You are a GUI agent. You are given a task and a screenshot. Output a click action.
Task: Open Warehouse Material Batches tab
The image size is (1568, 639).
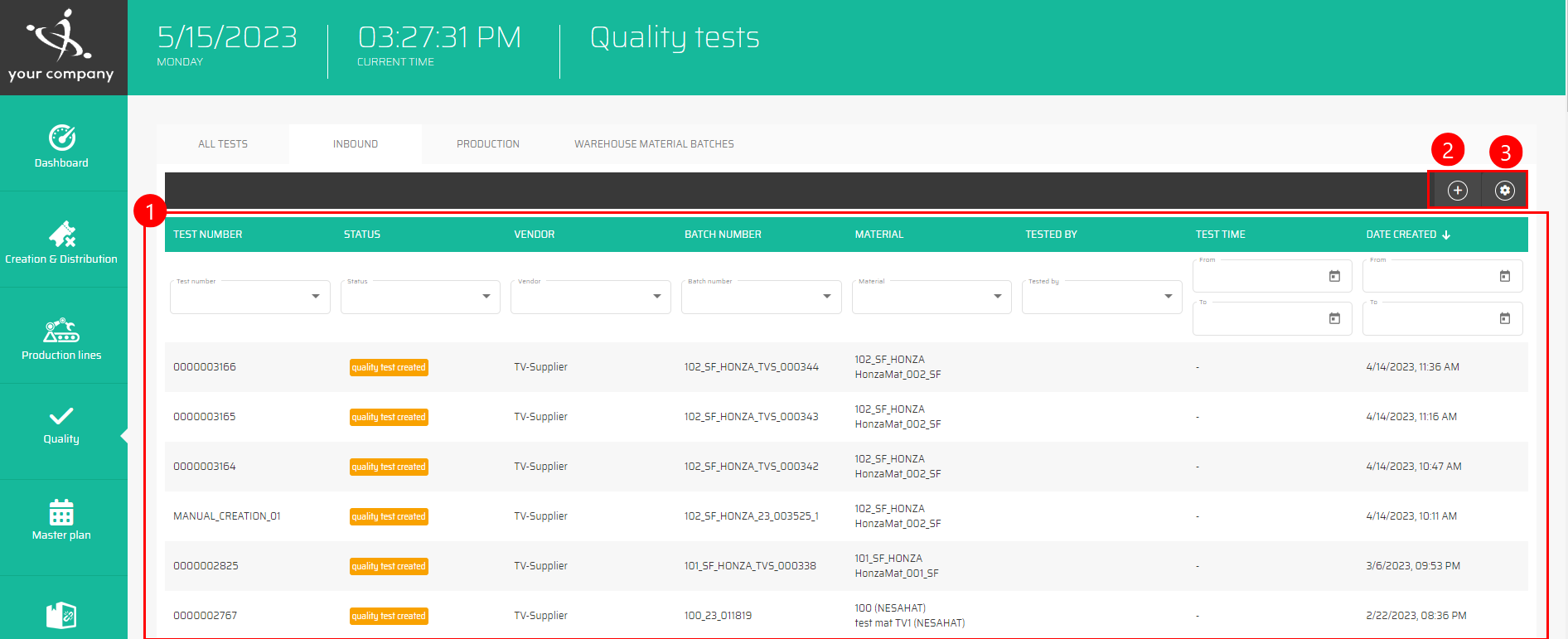click(x=654, y=144)
